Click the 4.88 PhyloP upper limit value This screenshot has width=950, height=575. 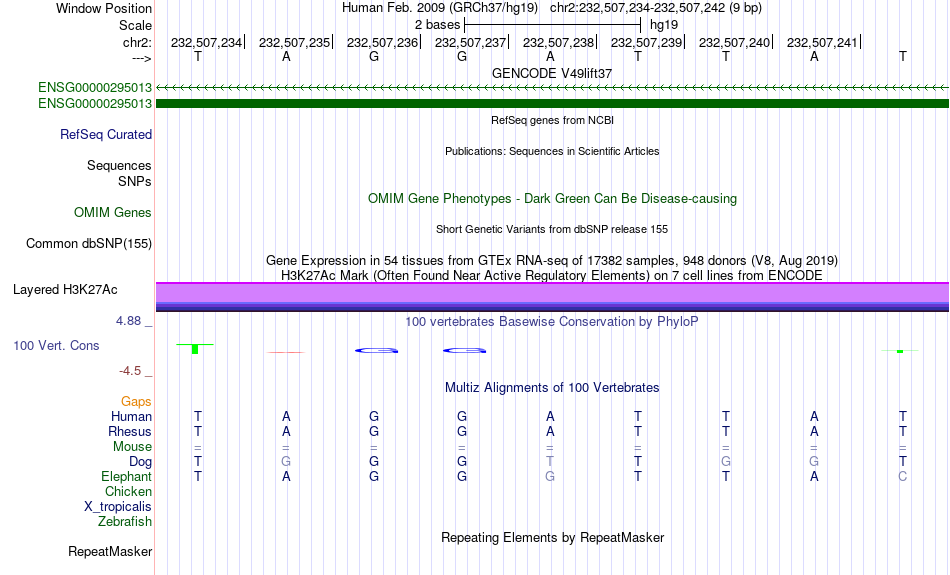click(128, 321)
